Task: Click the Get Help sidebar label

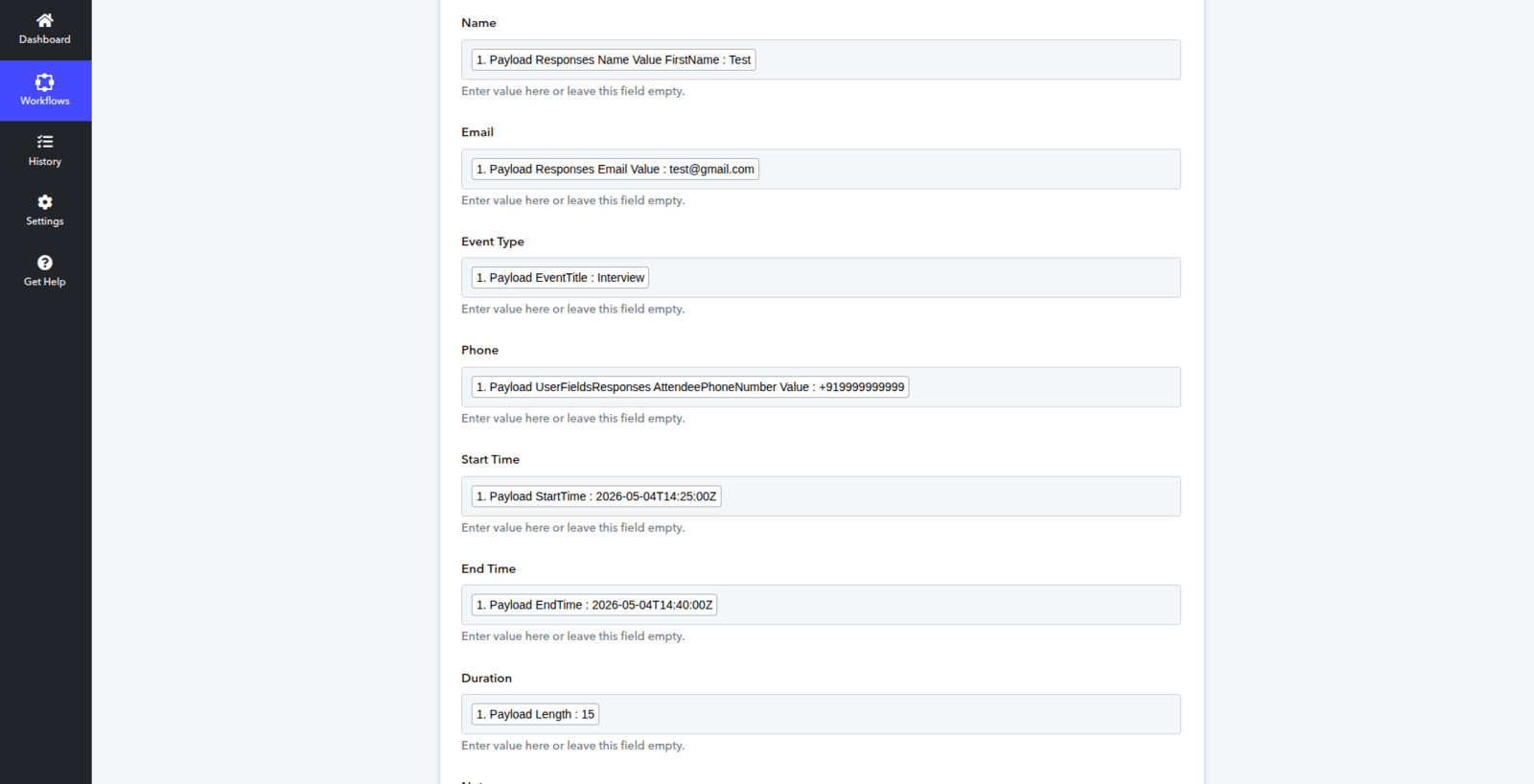Action: pos(45,282)
